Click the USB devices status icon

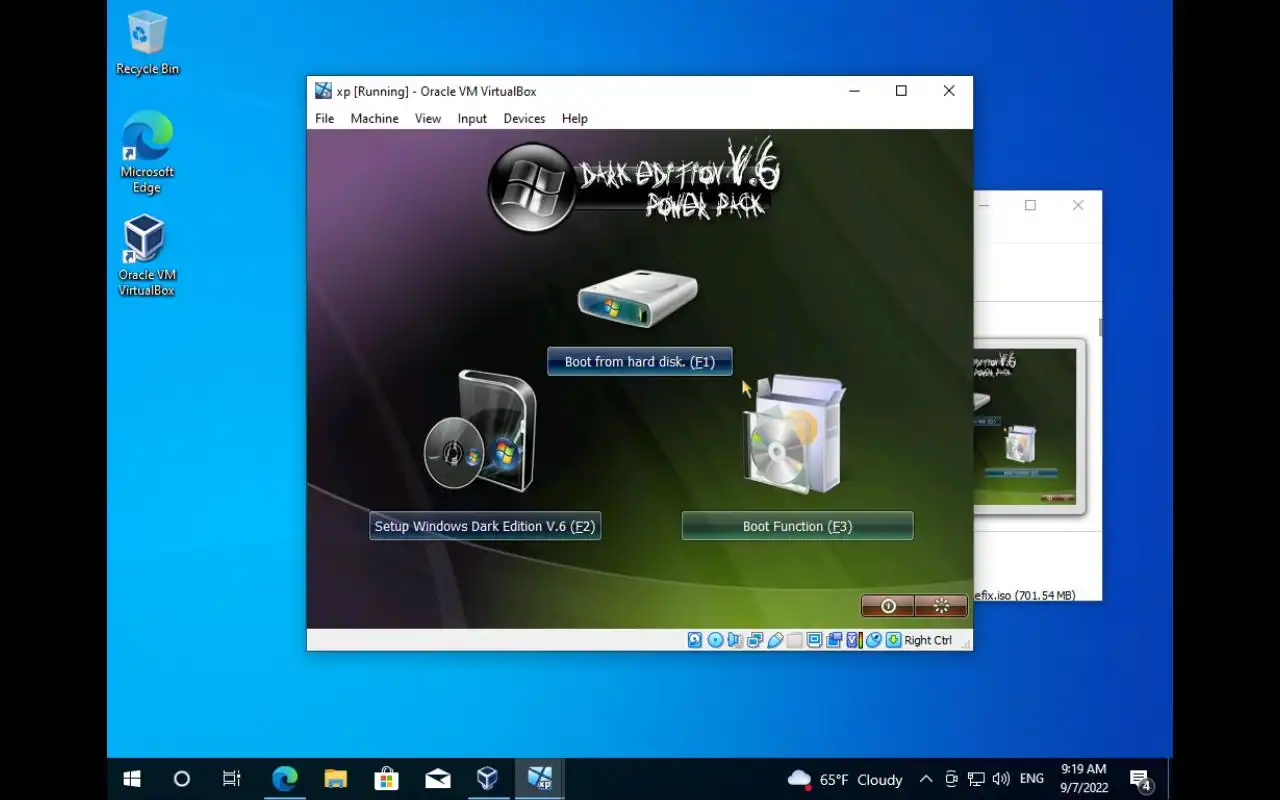[x=775, y=640]
